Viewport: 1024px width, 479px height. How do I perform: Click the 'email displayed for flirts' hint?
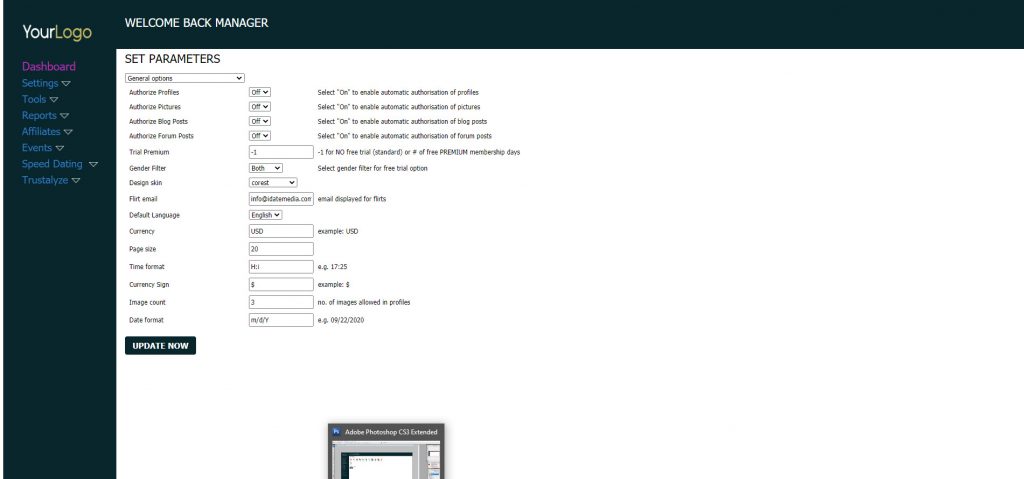click(x=352, y=199)
